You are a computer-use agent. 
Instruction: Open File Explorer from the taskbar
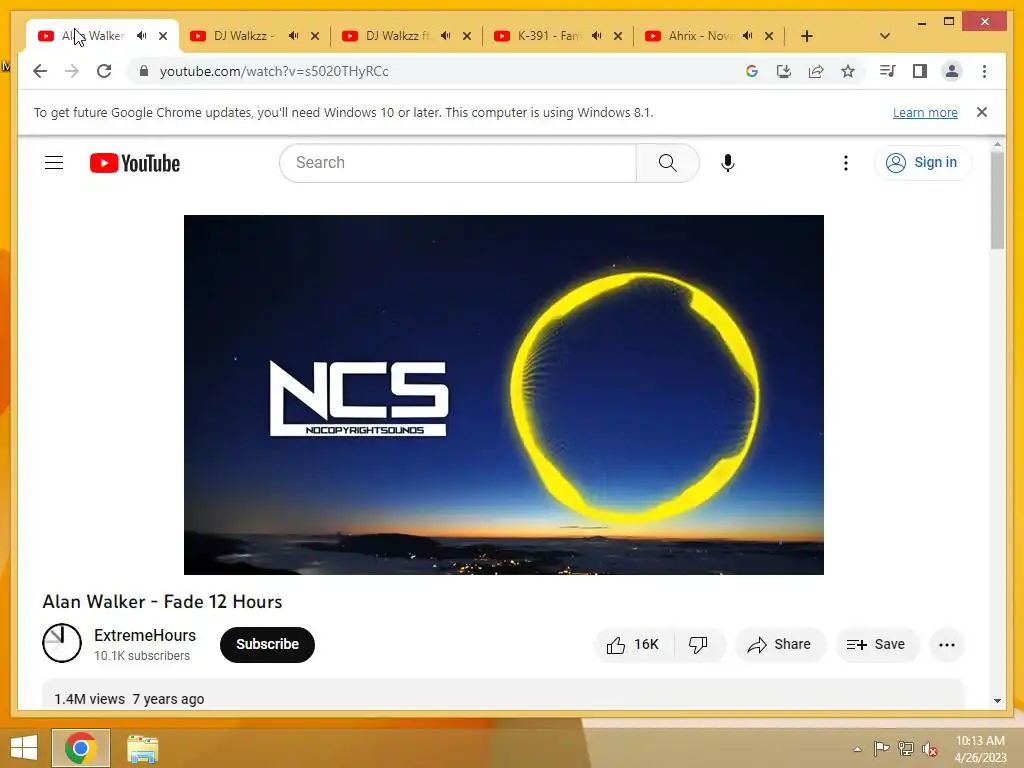pos(142,748)
